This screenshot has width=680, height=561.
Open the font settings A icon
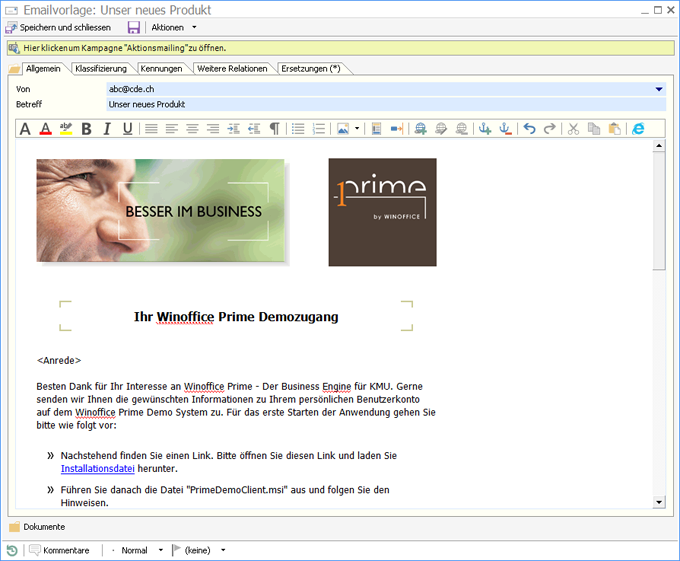(25, 129)
